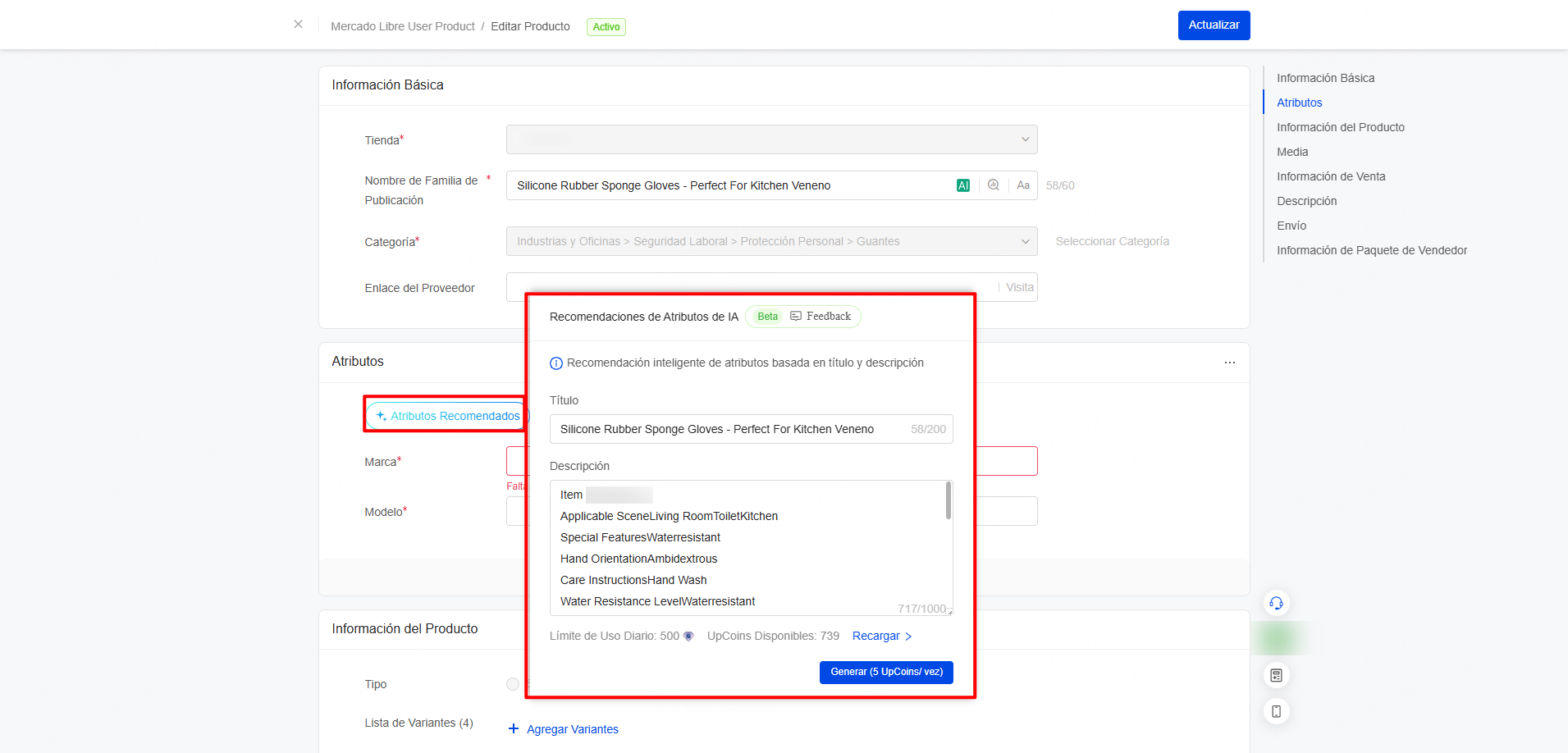Open Descripción section from sidebar navigation

(1306, 201)
